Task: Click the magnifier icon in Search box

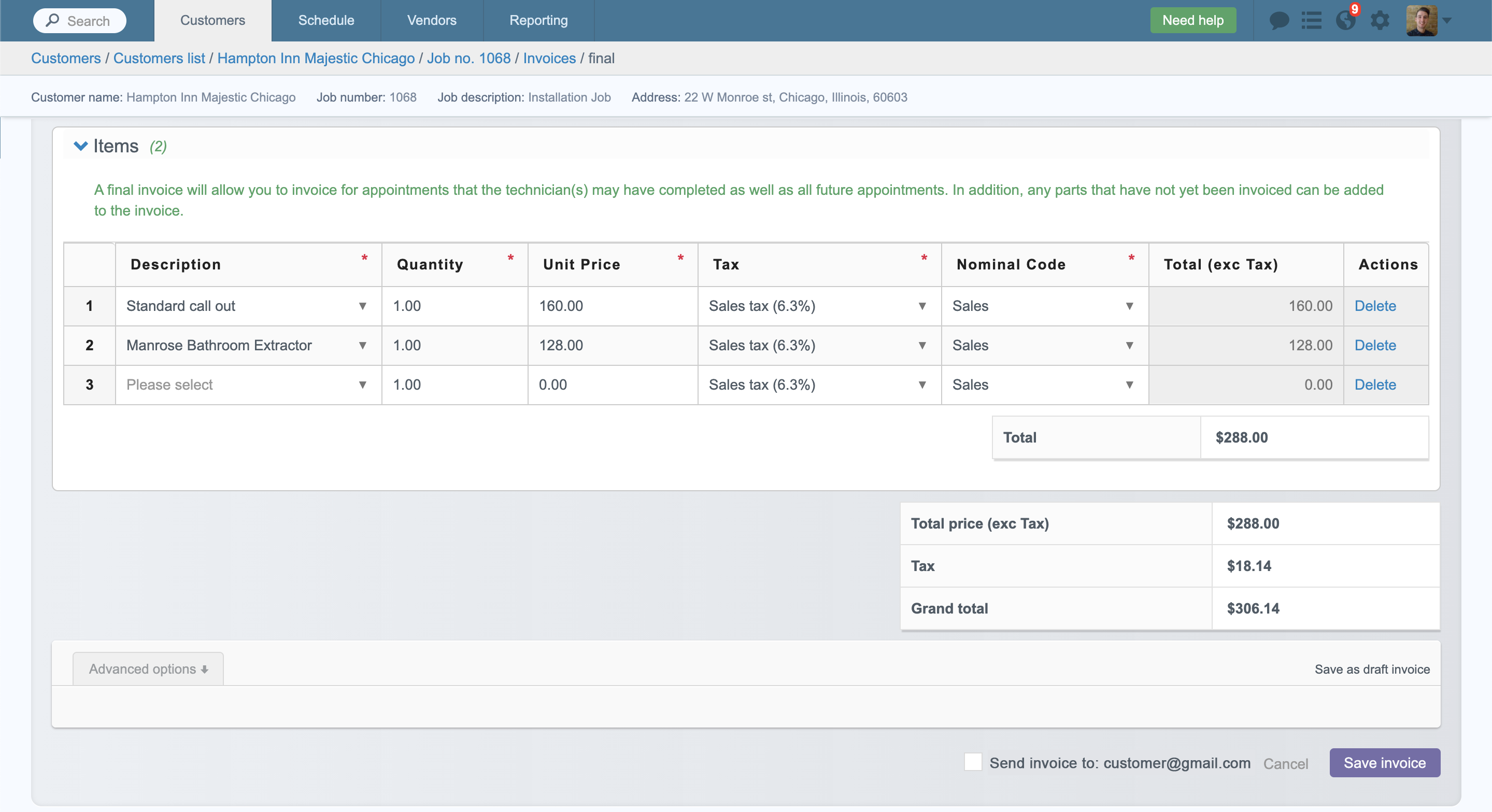Action: [x=53, y=21]
